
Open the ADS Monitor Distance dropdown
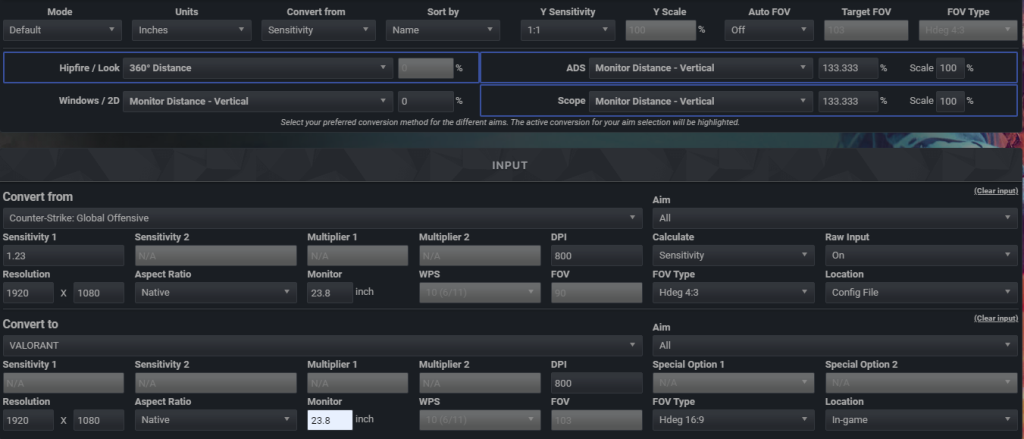(x=701, y=68)
